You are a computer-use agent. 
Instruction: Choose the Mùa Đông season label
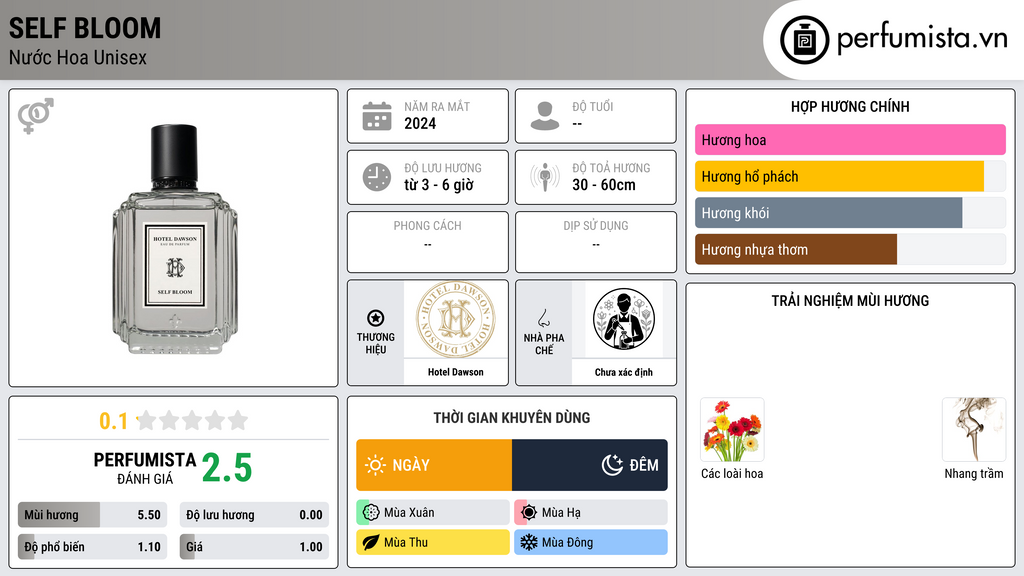coord(567,542)
